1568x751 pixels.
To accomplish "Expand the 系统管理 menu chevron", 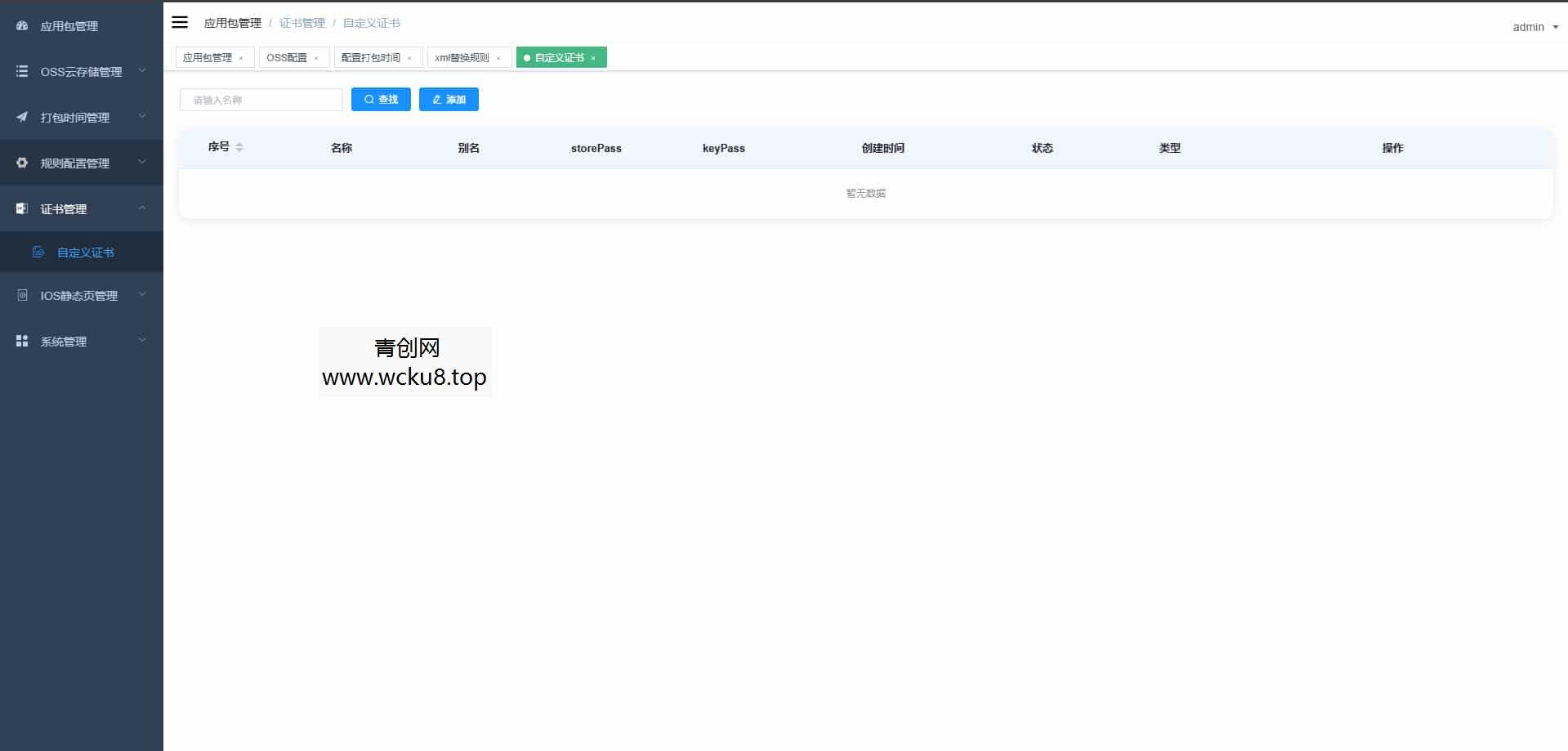I will click(x=142, y=341).
